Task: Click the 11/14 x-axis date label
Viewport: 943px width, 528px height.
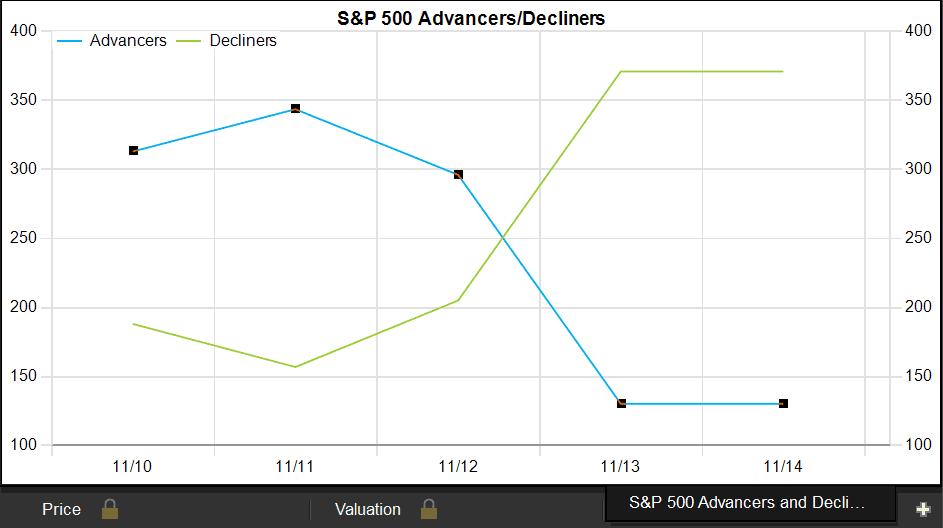Action: (x=783, y=466)
